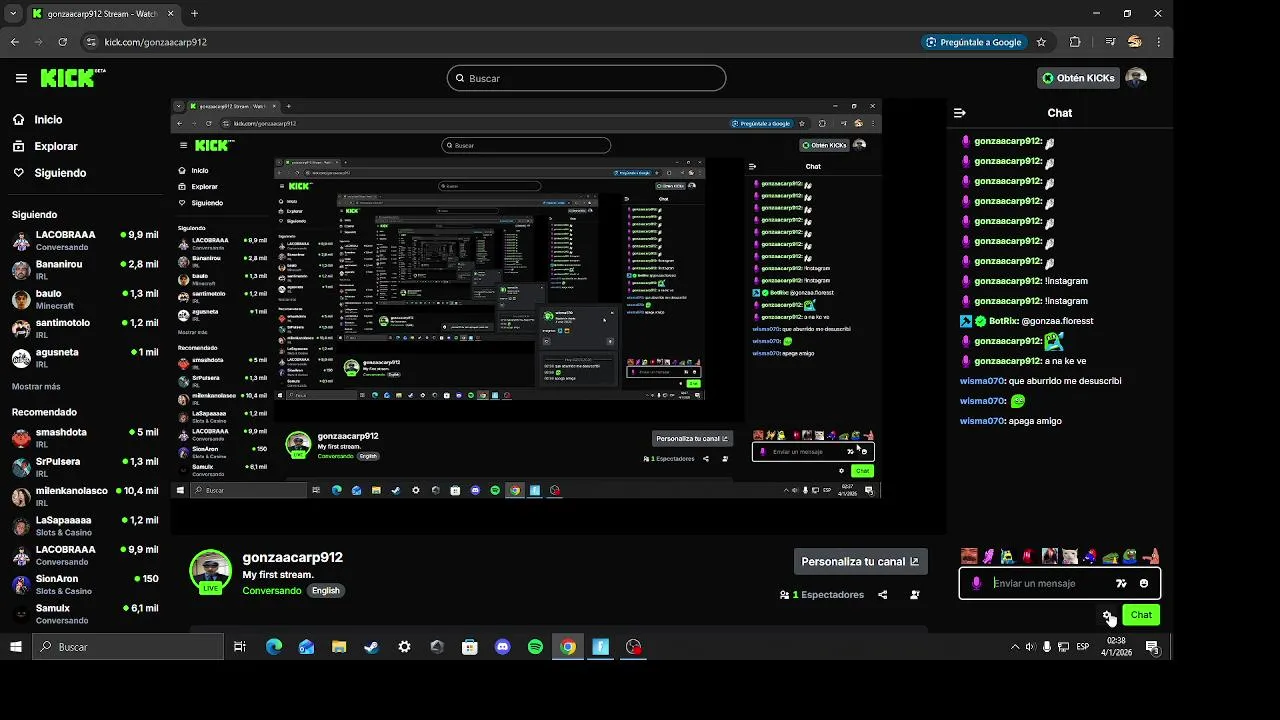Go back with the browser back arrow
Viewport: 1280px width, 720px height.
pyautogui.click(x=15, y=42)
